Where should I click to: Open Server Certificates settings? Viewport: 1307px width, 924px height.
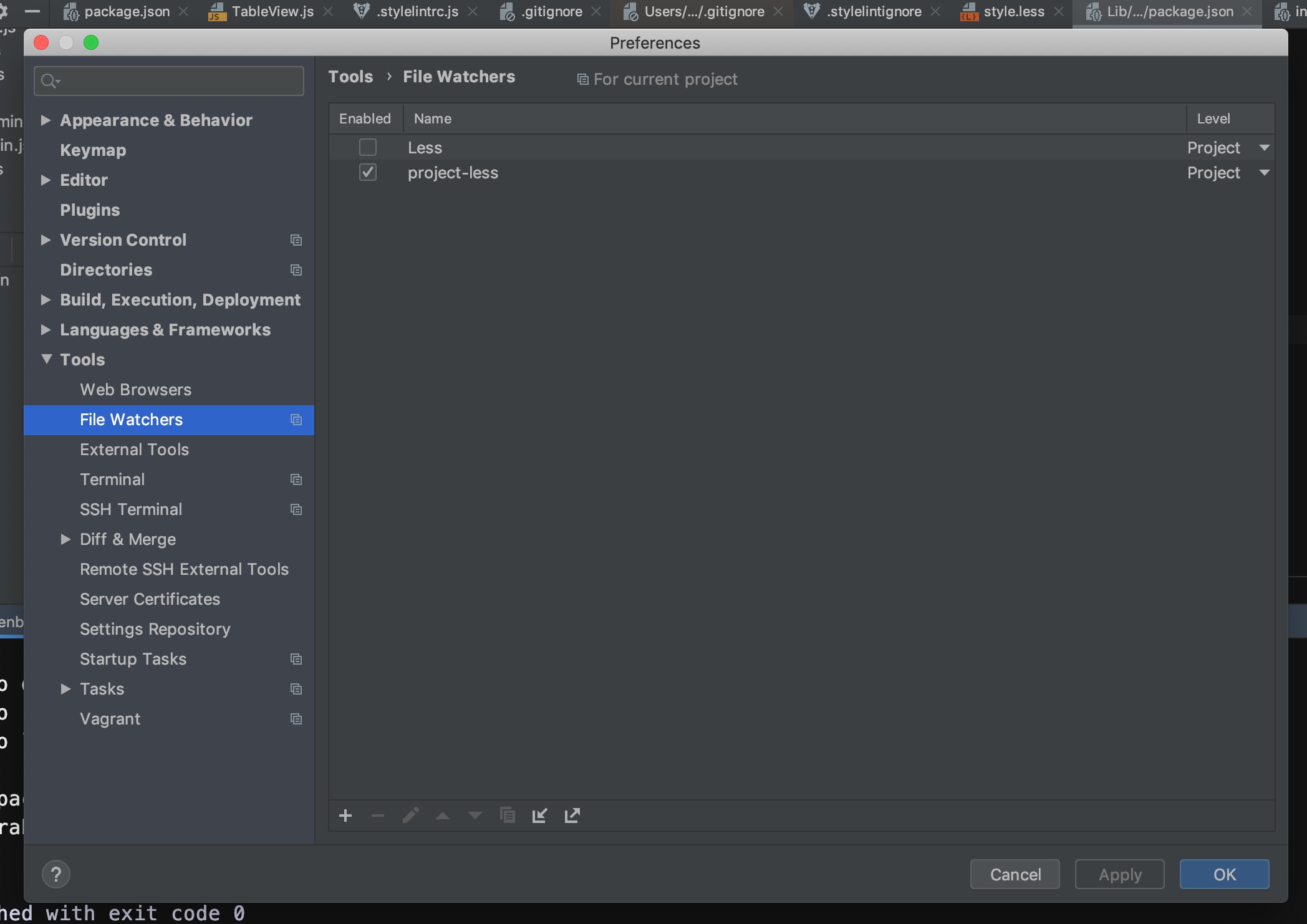click(x=150, y=599)
